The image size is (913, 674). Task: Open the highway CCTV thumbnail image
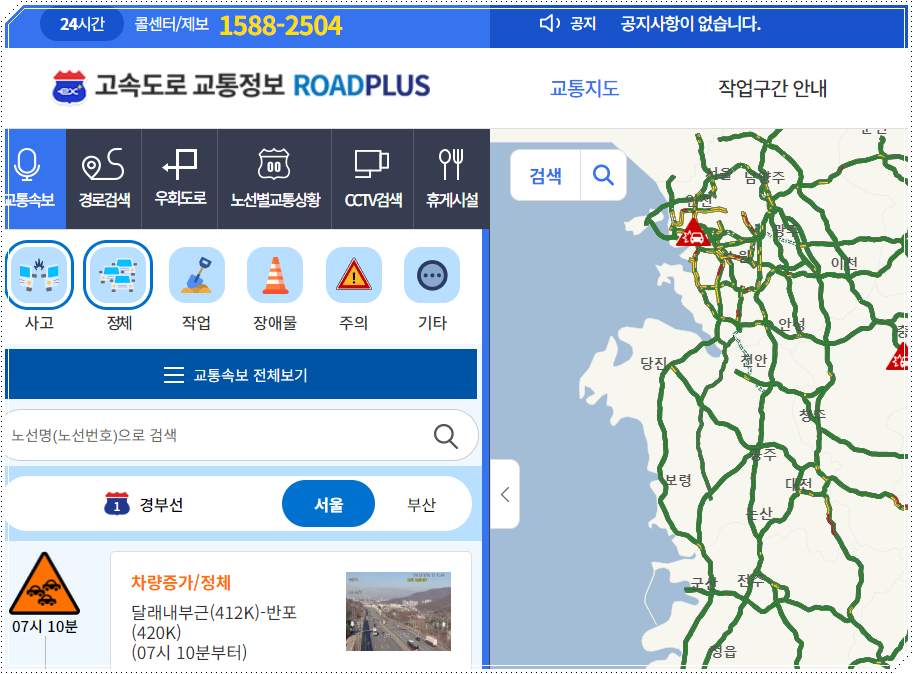398,608
